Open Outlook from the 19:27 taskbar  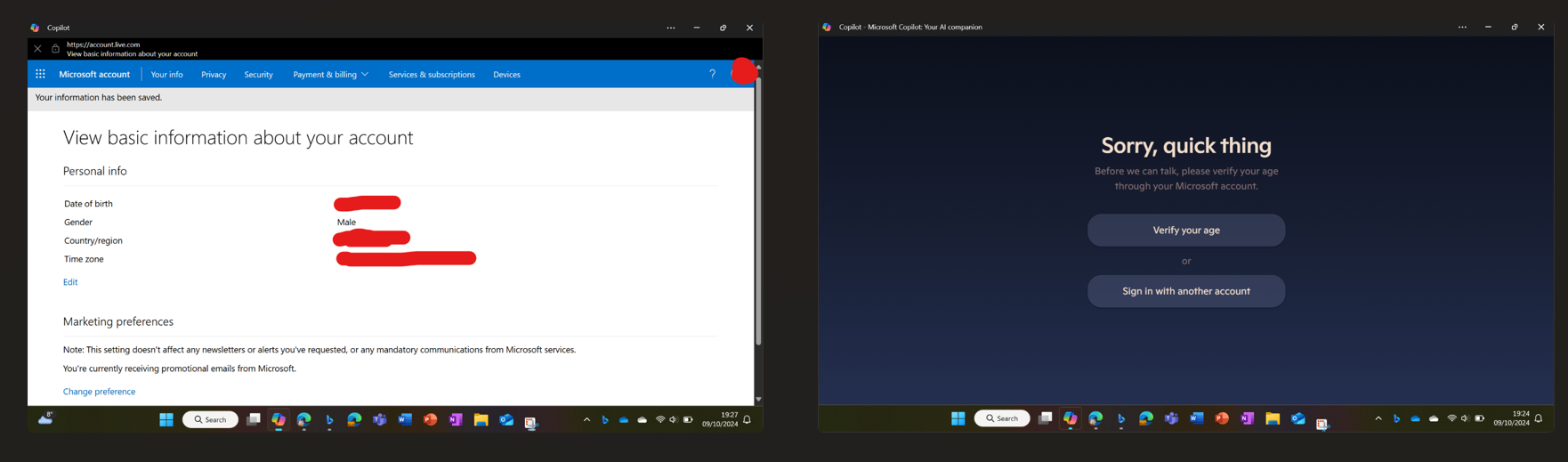[506, 419]
